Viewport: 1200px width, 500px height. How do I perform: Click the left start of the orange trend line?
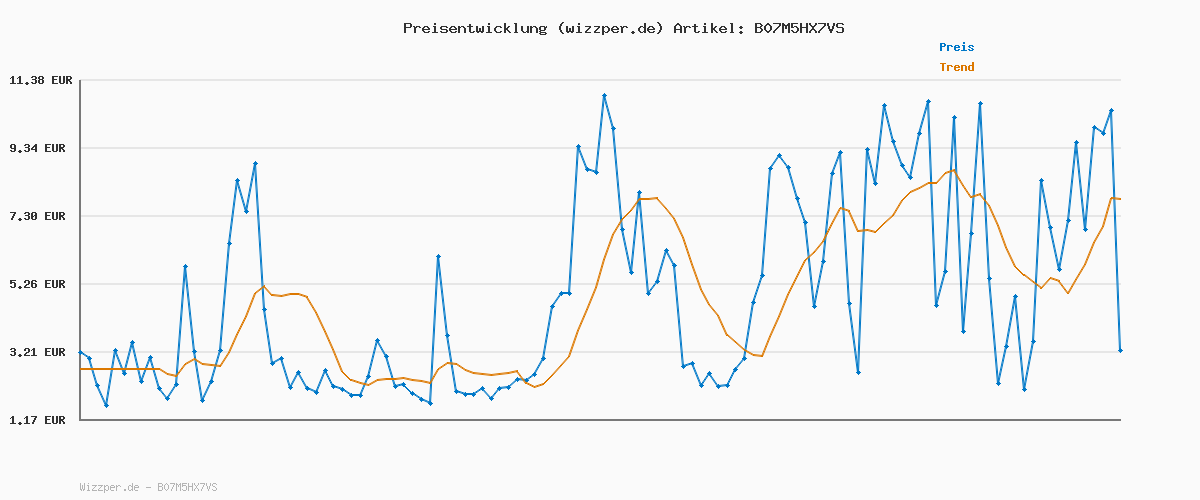tap(81, 369)
